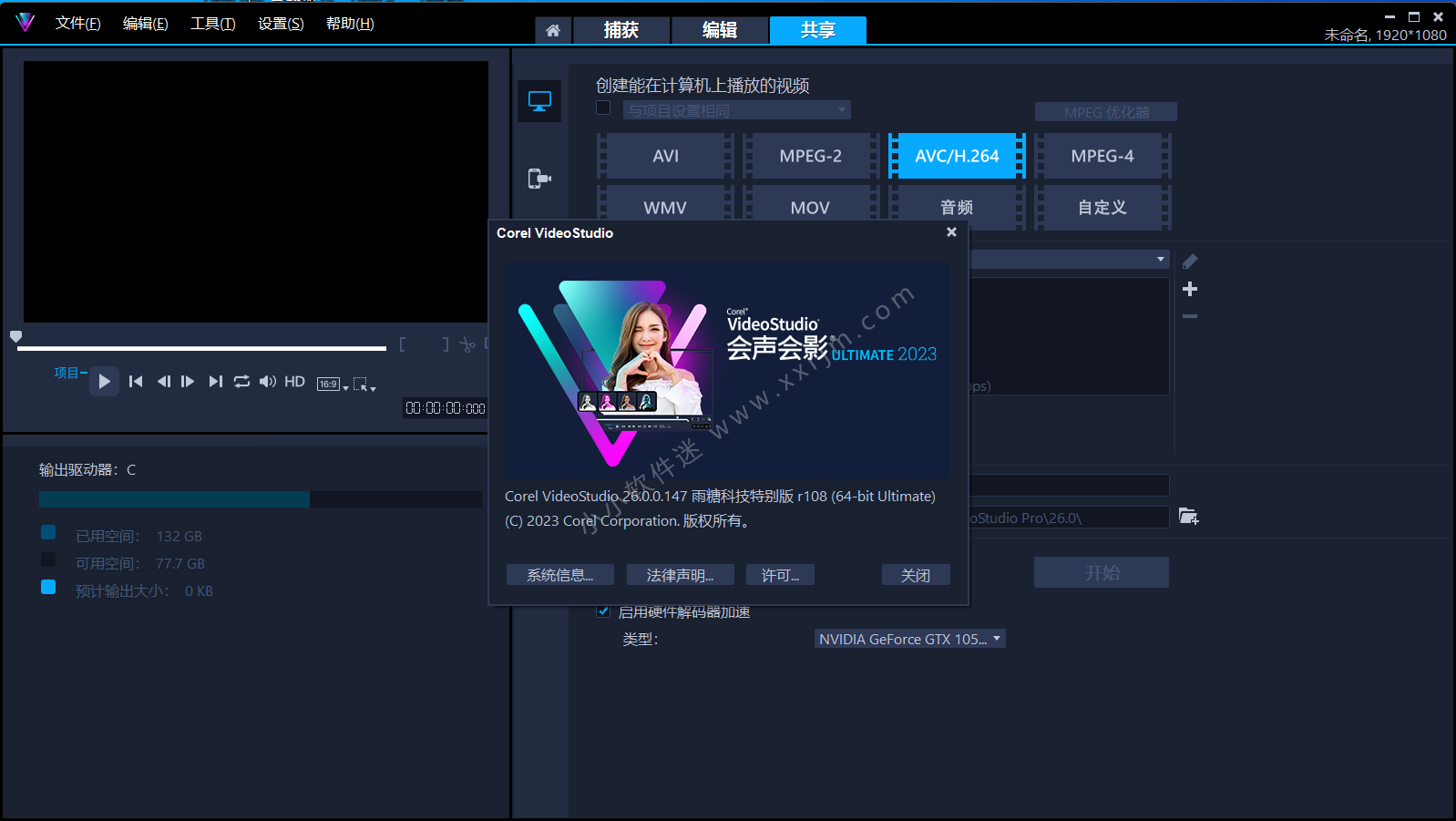Screen dimensions: 1456x821
Task: Switch to the 编辑 (Edit) tab
Action: coord(720,30)
